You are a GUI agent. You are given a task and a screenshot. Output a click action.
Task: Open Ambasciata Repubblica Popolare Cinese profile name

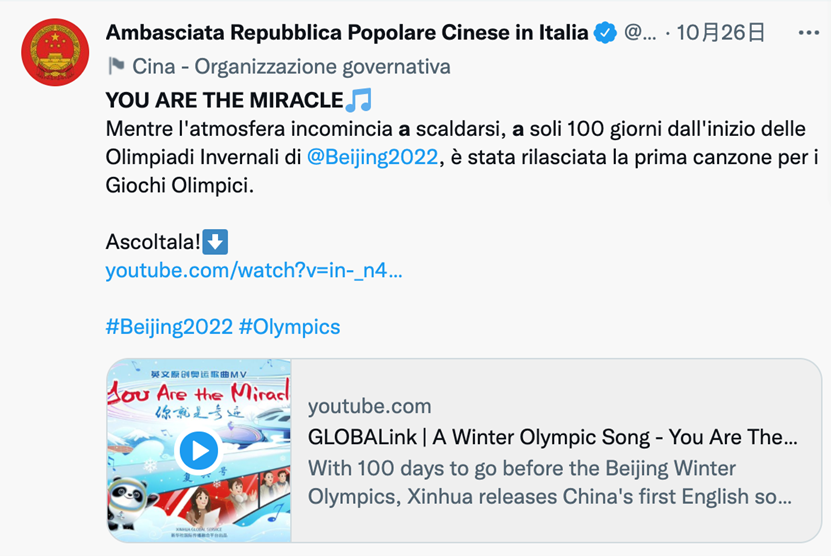point(347,33)
